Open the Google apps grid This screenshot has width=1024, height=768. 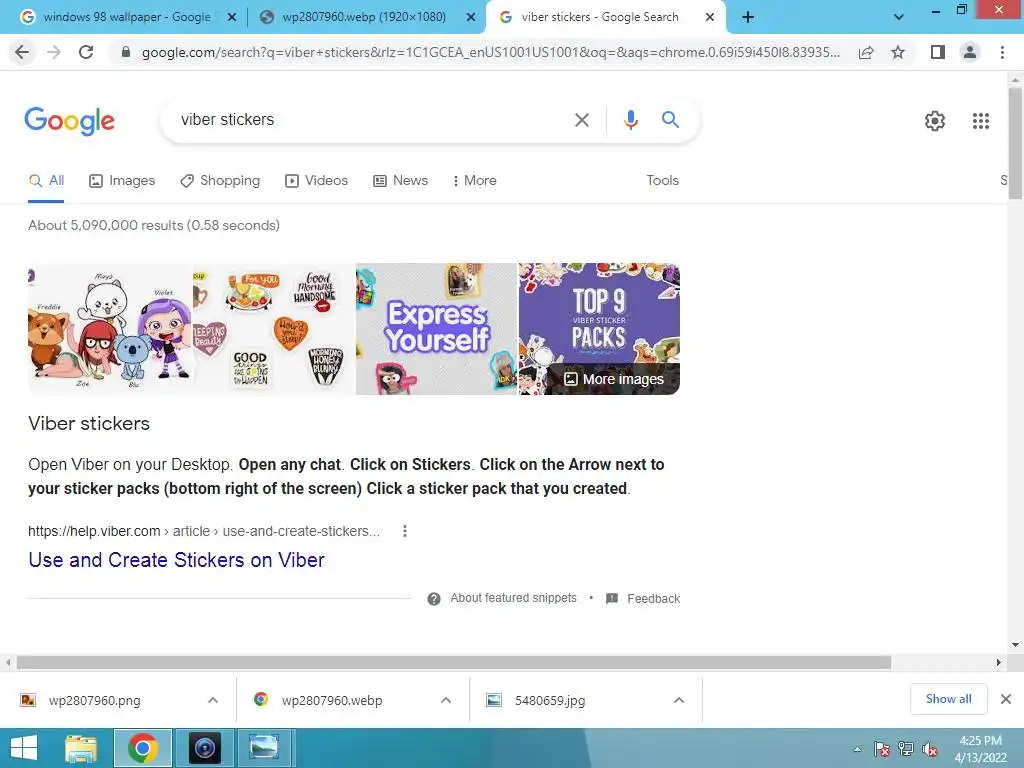pyautogui.click(x=980, y=121)
